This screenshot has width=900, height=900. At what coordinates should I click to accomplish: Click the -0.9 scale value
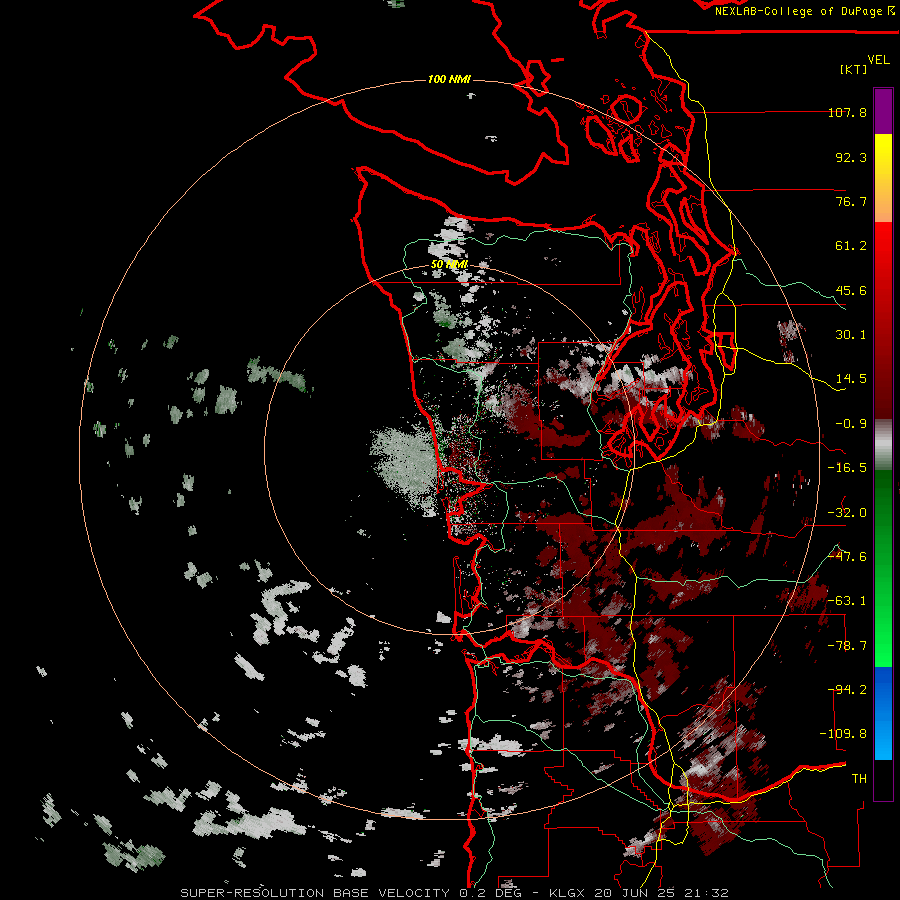[851, 424]
